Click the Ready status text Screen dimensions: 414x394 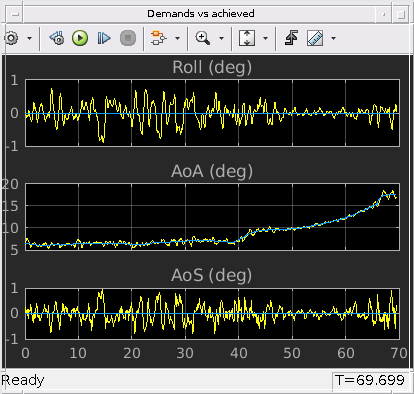pos(23,380)
